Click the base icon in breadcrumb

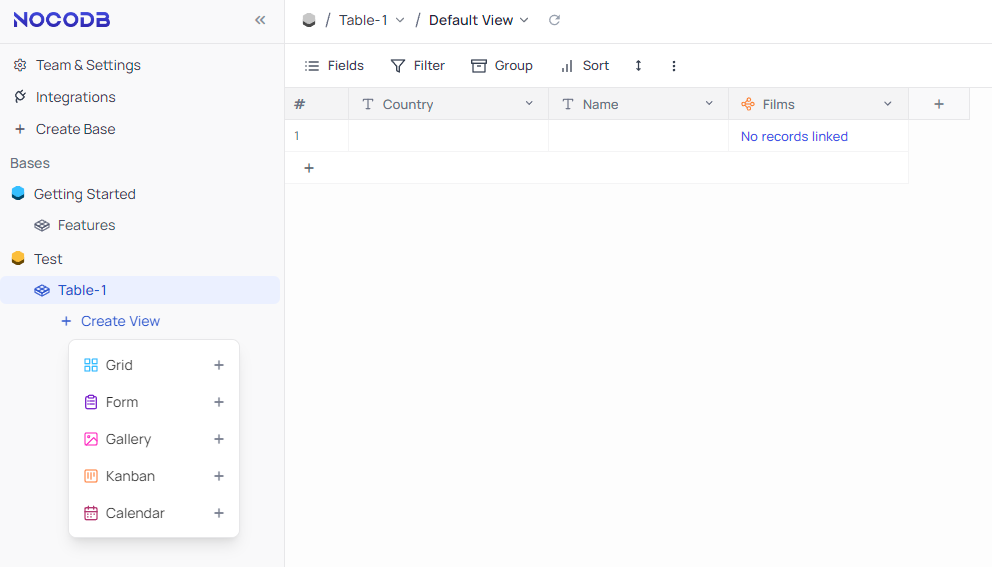[309, 20]
